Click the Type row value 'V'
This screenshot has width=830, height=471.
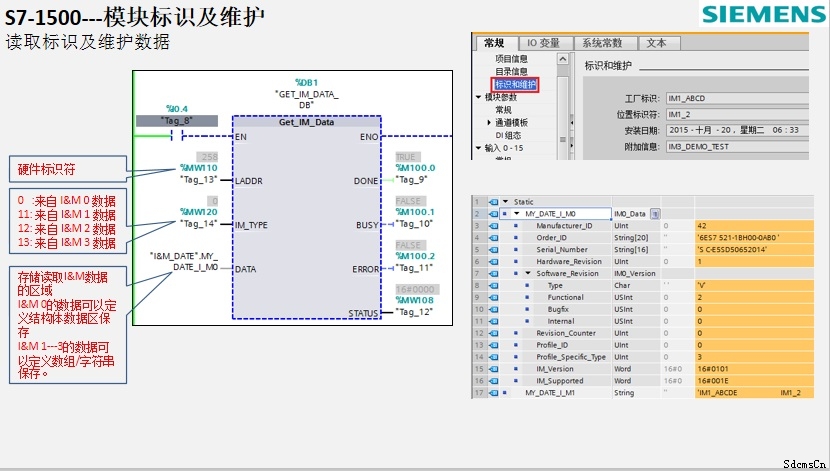click(755, 285)
